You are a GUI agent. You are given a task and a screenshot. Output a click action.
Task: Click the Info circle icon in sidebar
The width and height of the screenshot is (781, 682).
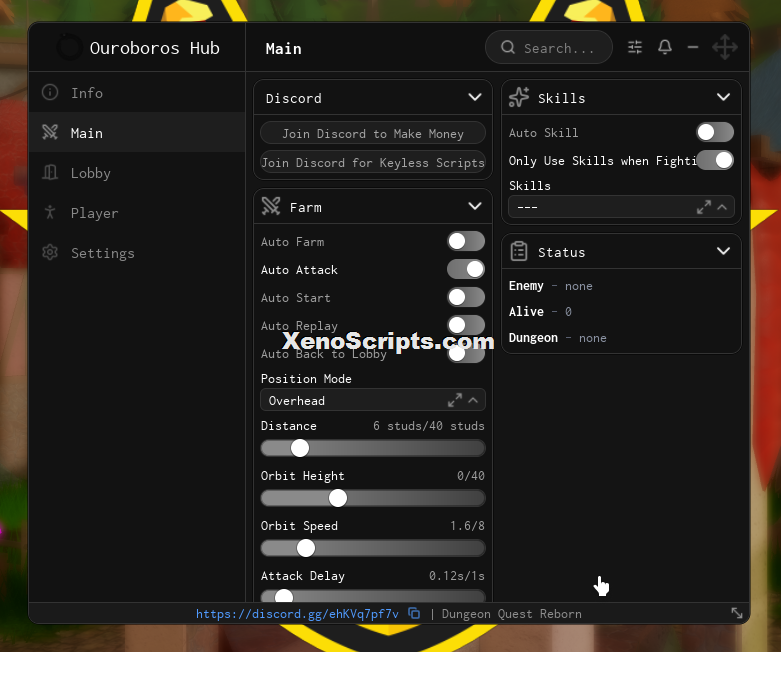point(50,92)
